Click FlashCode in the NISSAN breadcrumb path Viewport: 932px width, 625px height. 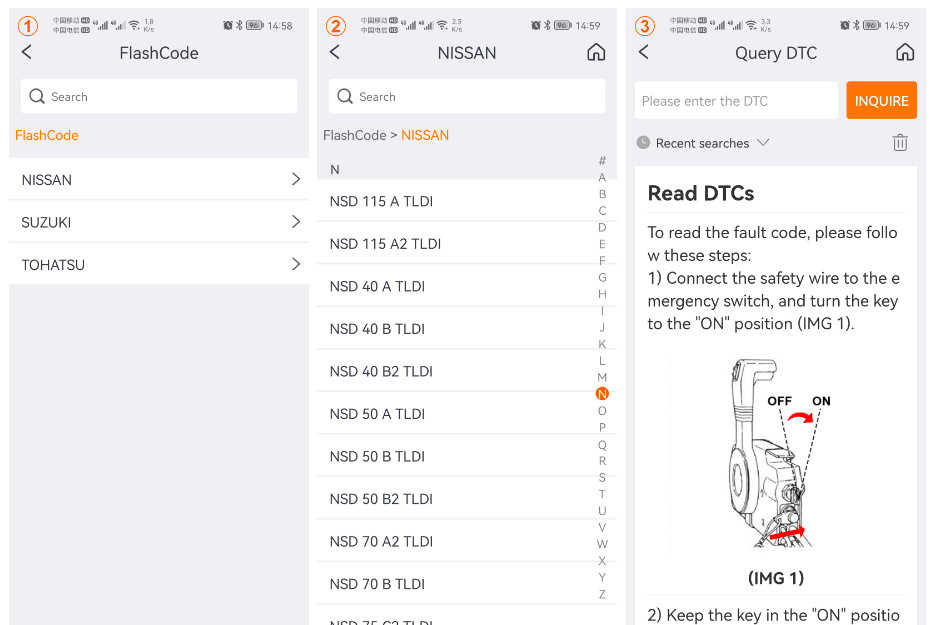click(355, 135)
